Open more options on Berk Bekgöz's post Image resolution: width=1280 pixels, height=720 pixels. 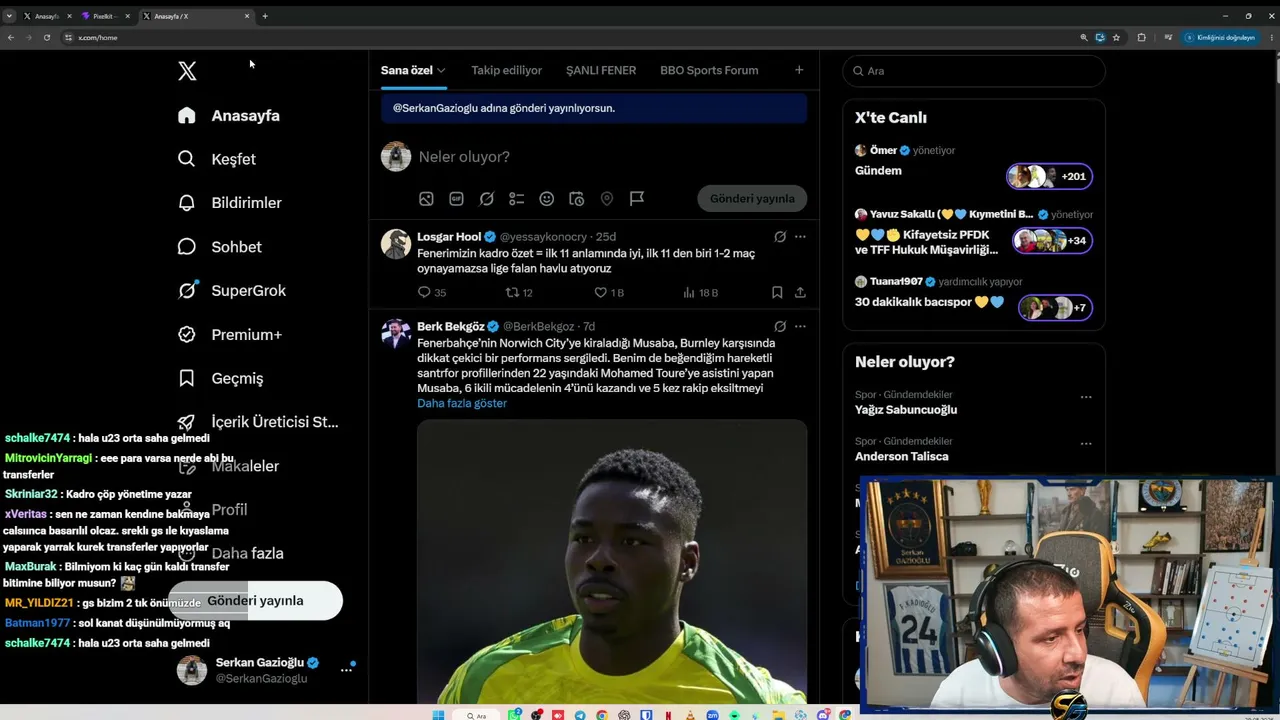(x=800, y=326)
